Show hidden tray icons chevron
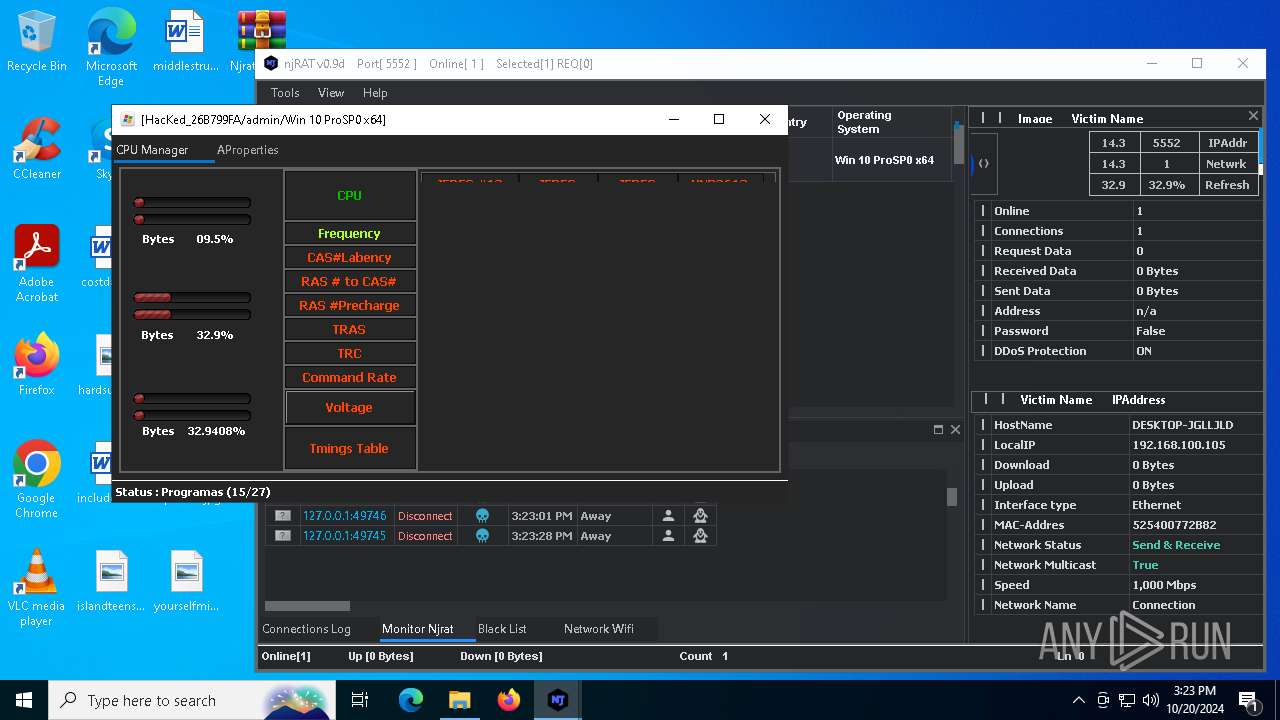The width and height of the screenshot is (1280, 720). point(1078,700)
